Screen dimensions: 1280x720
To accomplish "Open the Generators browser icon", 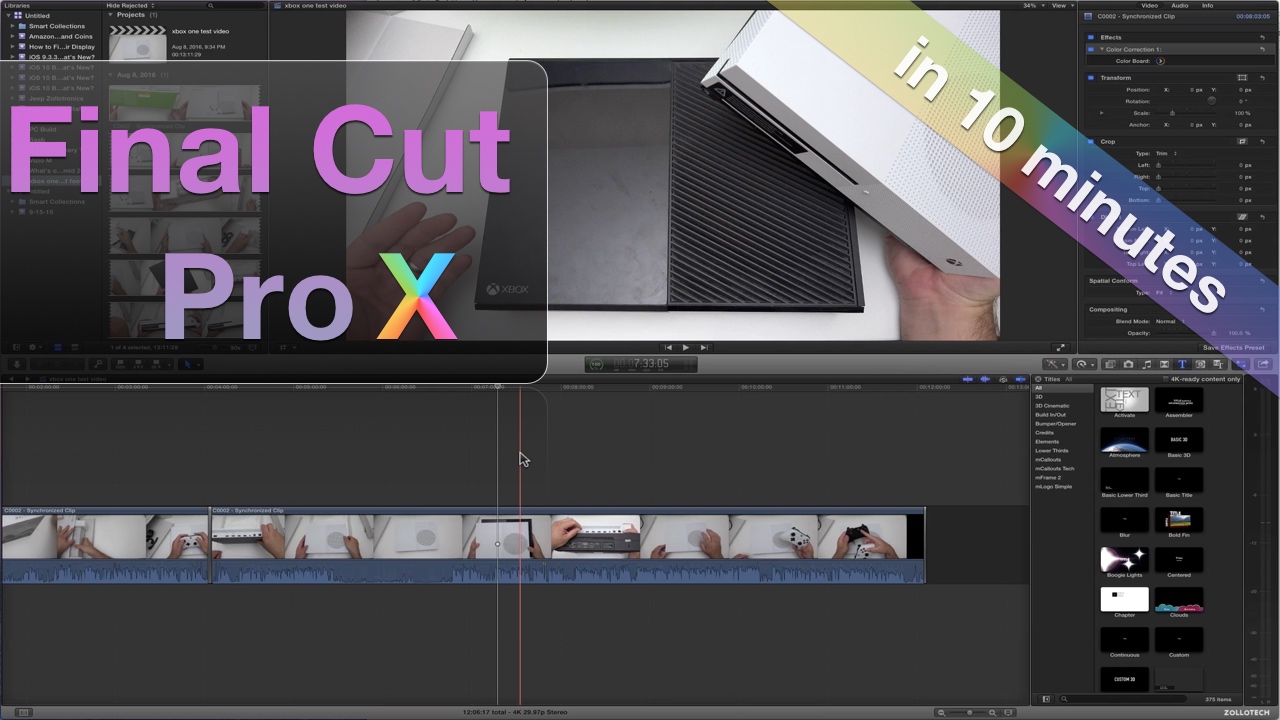I will point(1200,364).
